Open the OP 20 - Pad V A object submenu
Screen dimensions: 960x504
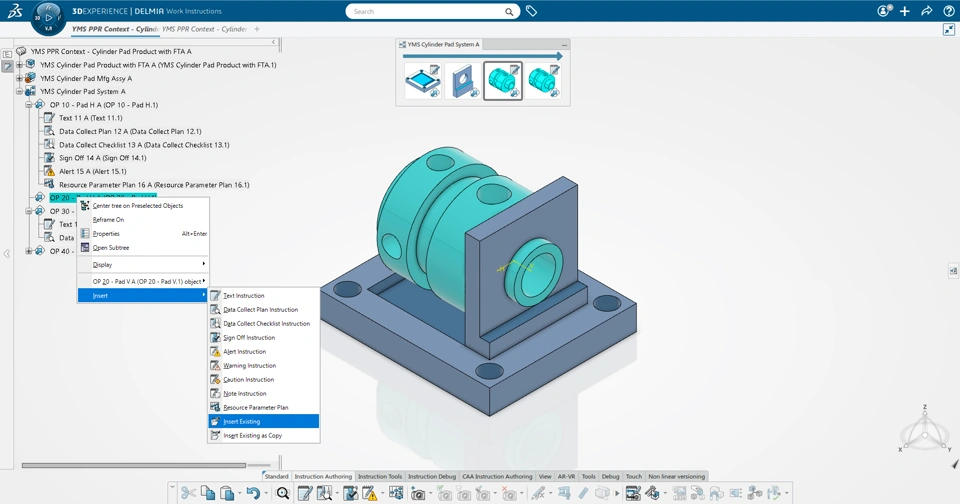point(143,281)
